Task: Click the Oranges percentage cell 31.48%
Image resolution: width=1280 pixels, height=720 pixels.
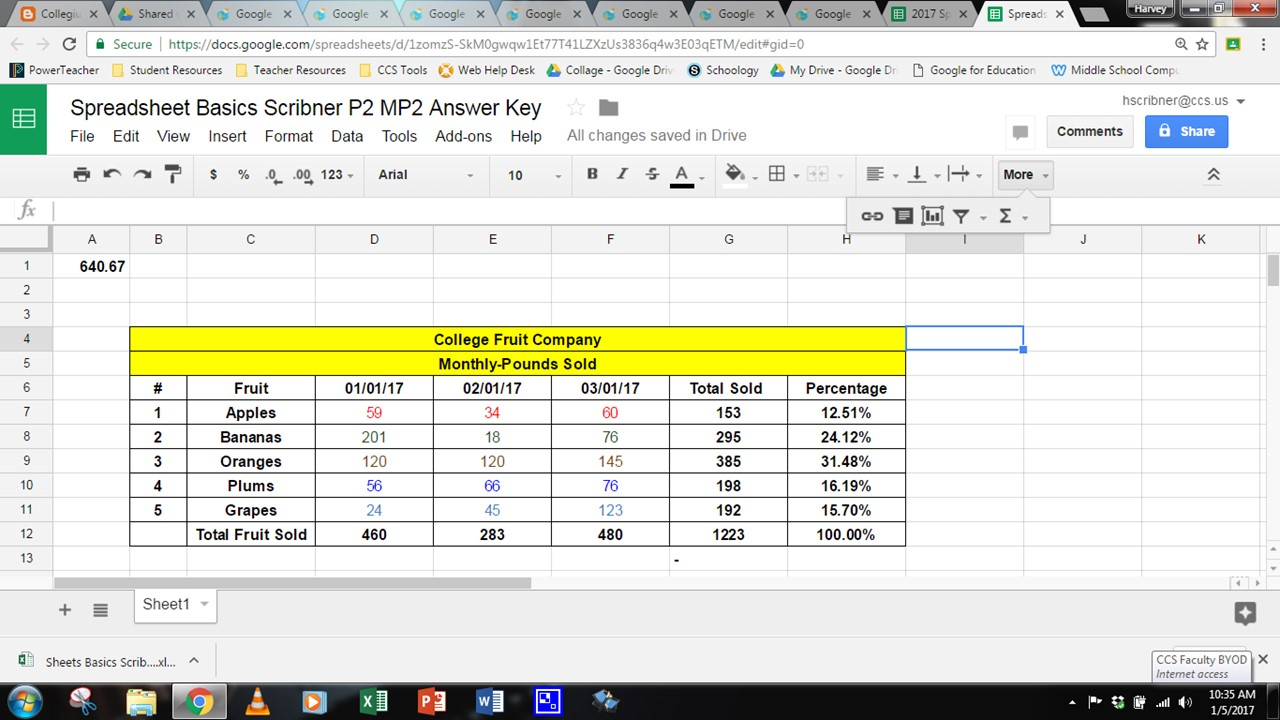Action: 846,462
